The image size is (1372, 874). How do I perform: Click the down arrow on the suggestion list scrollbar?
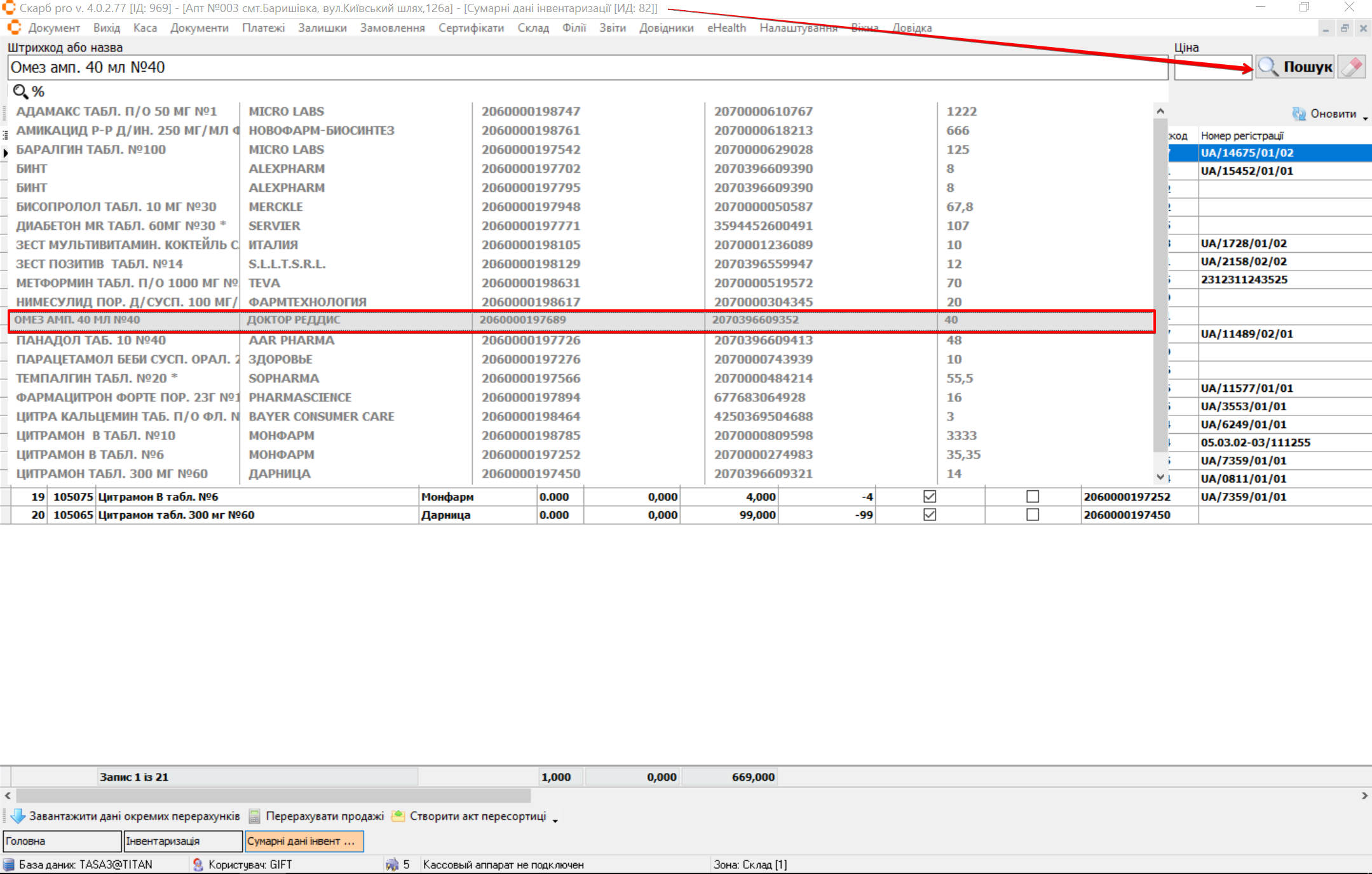coord(1160,477)
